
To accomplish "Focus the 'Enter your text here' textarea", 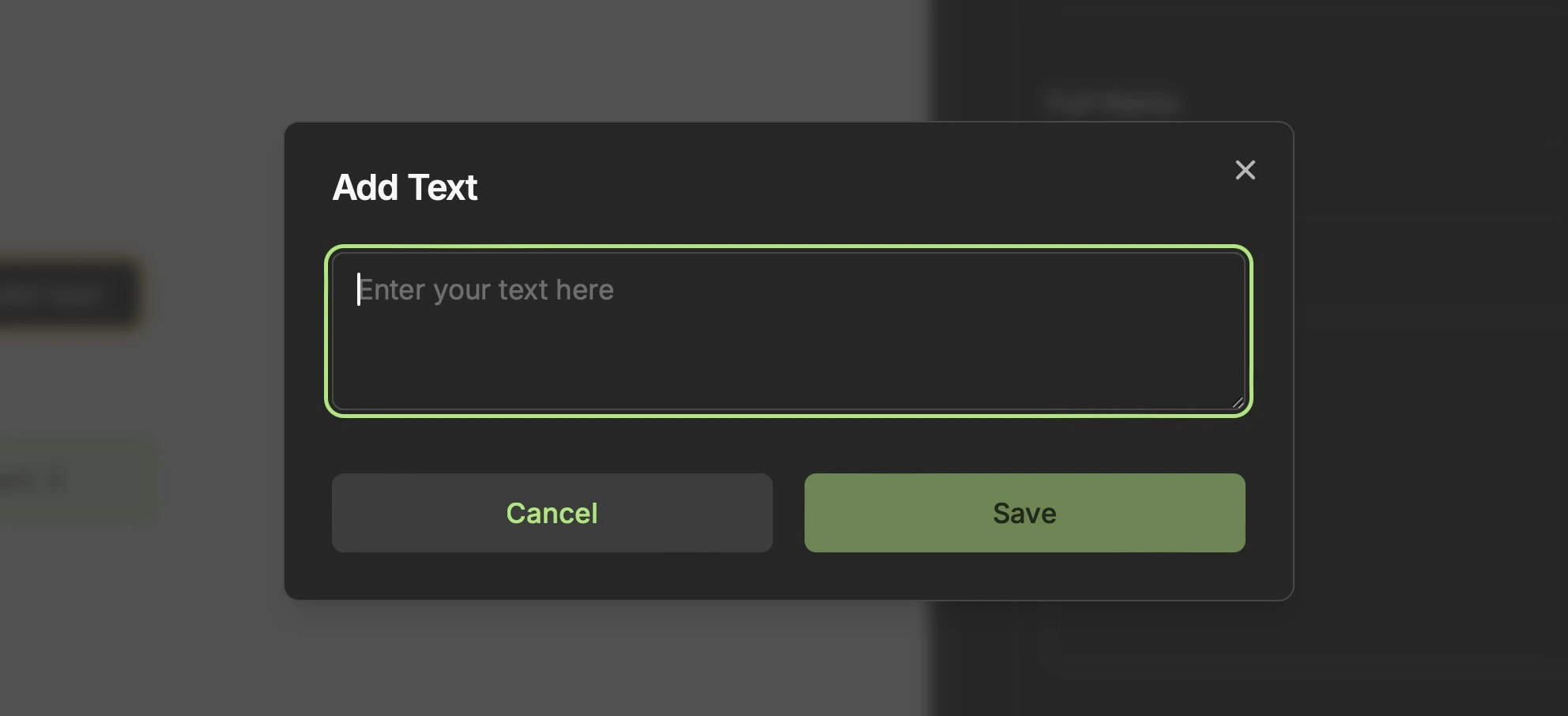I will coord(789,331).
